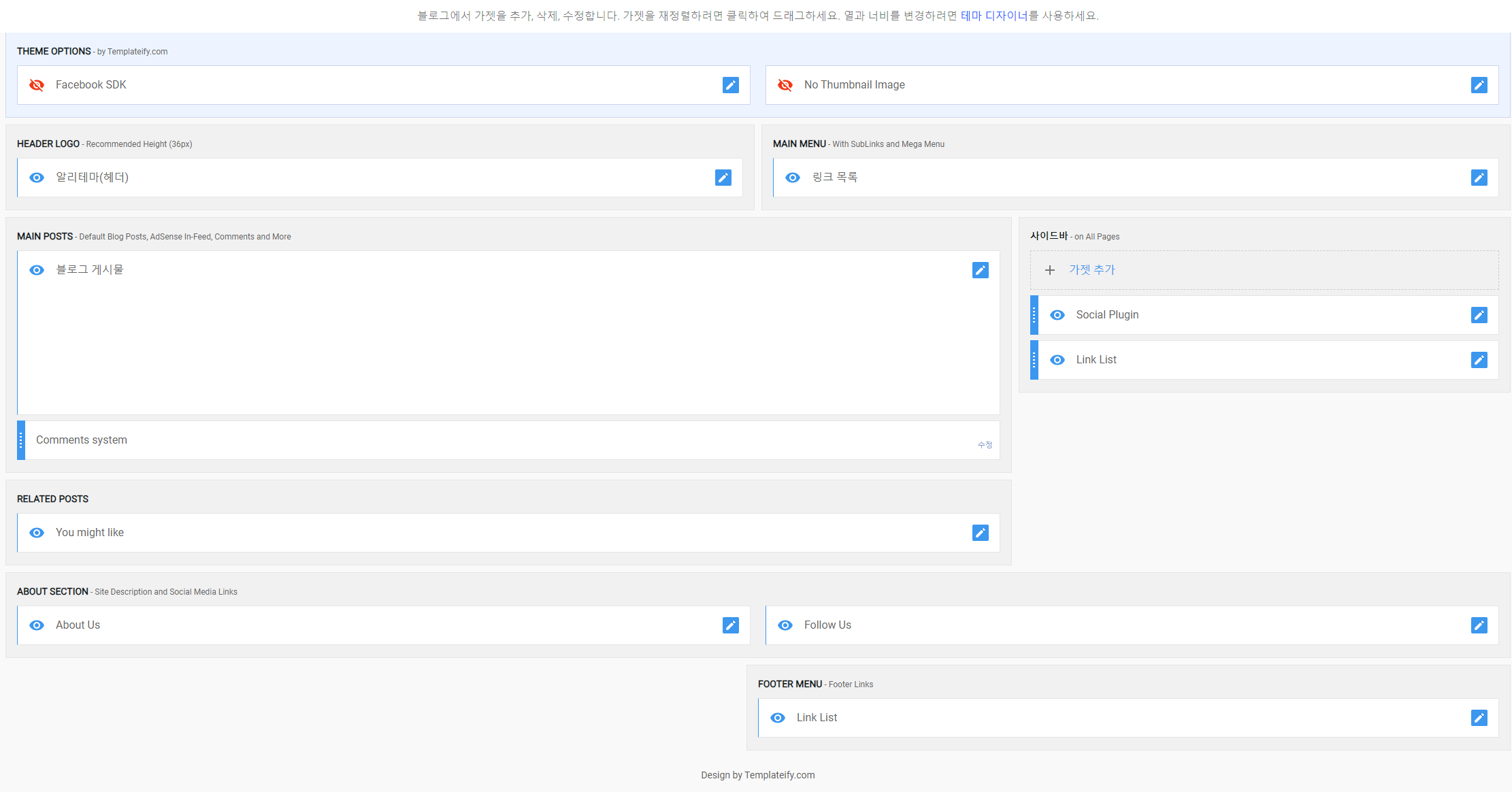Viewport: 1512px width, 792px height.
Task: Grab the sidebar Link List drag handle
Action: tap(1034, 360)
